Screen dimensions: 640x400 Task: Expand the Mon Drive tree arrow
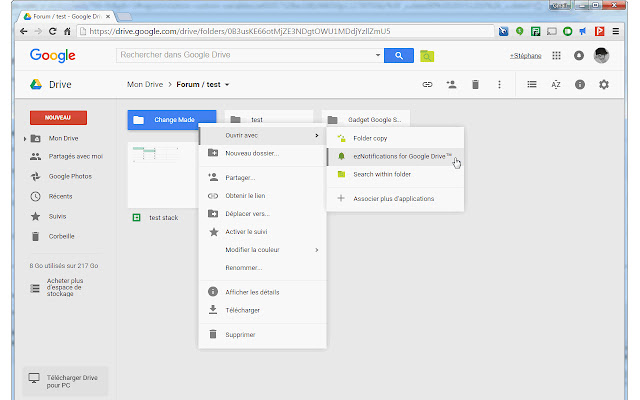pyautogui.click(x=25, y=139)
